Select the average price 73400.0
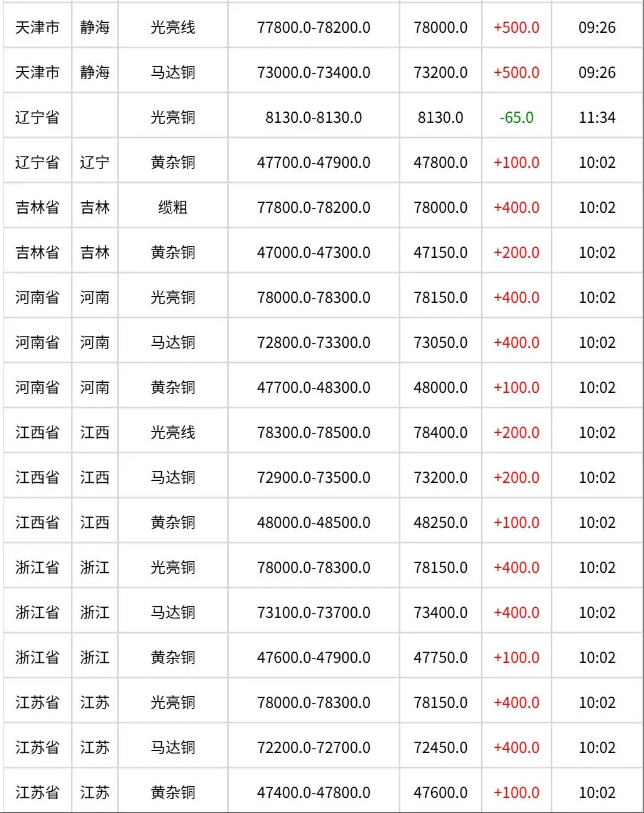 (x=440, y=613)
